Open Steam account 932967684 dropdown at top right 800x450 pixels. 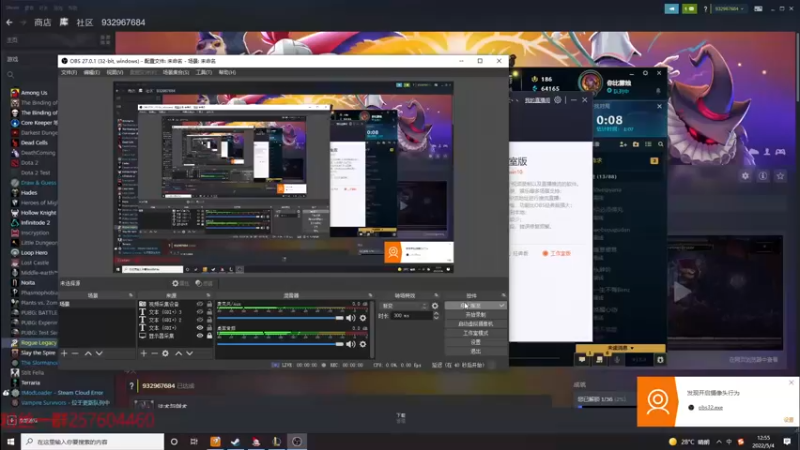pos(729,9)
